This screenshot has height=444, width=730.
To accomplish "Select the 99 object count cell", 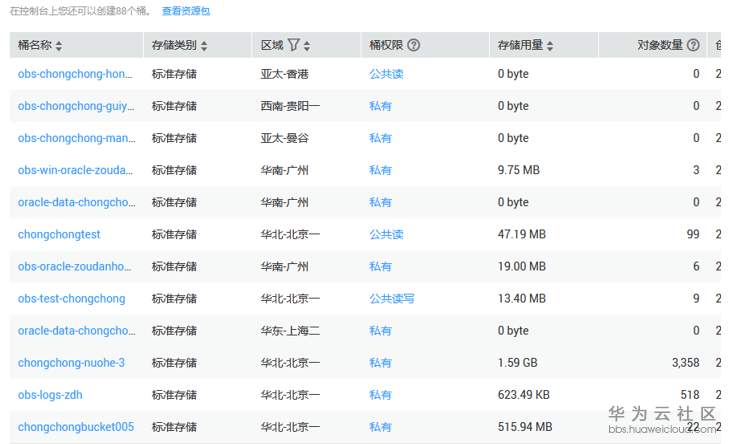I will tap(693, 235).
